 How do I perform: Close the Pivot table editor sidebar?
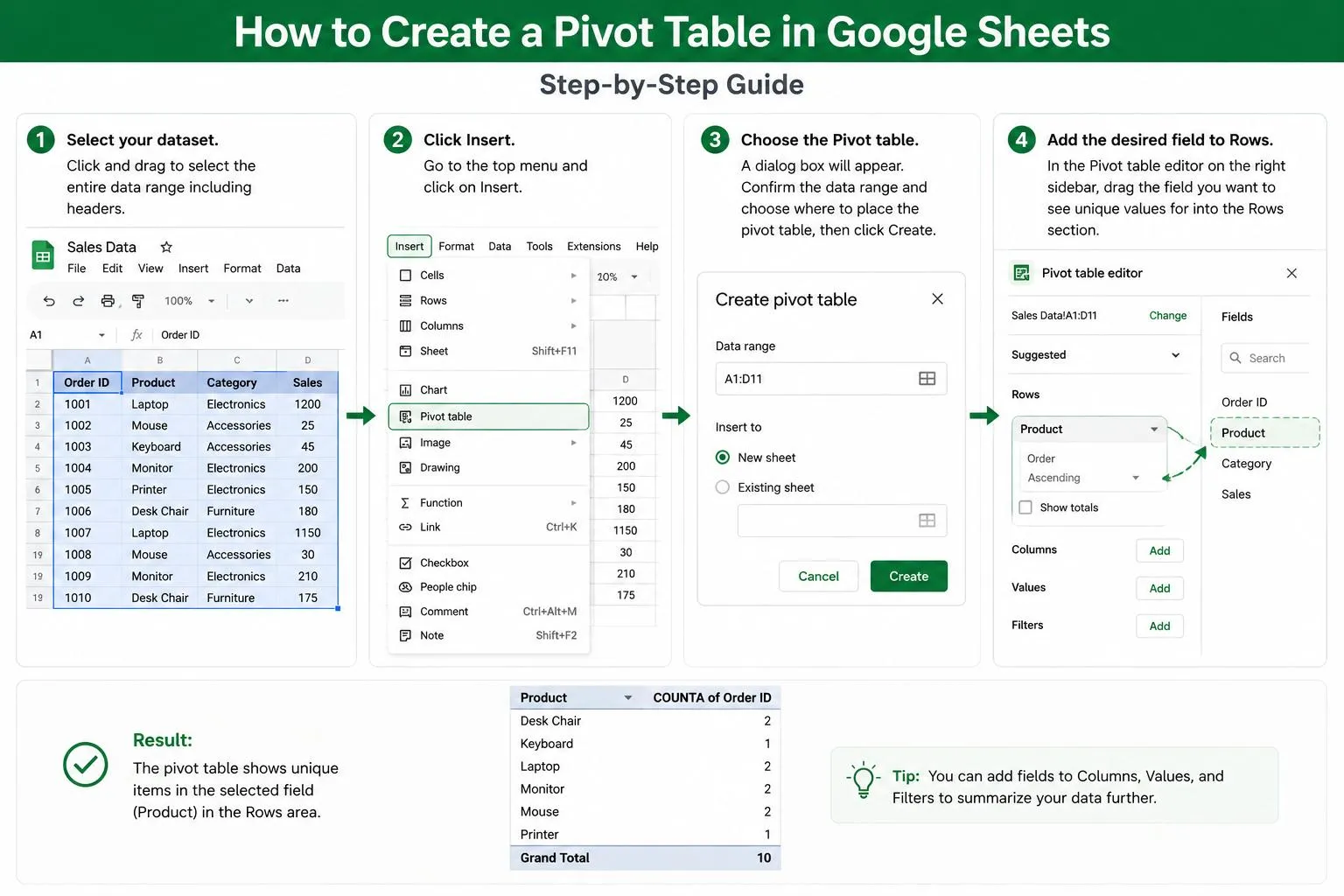tap(1291, 274)
